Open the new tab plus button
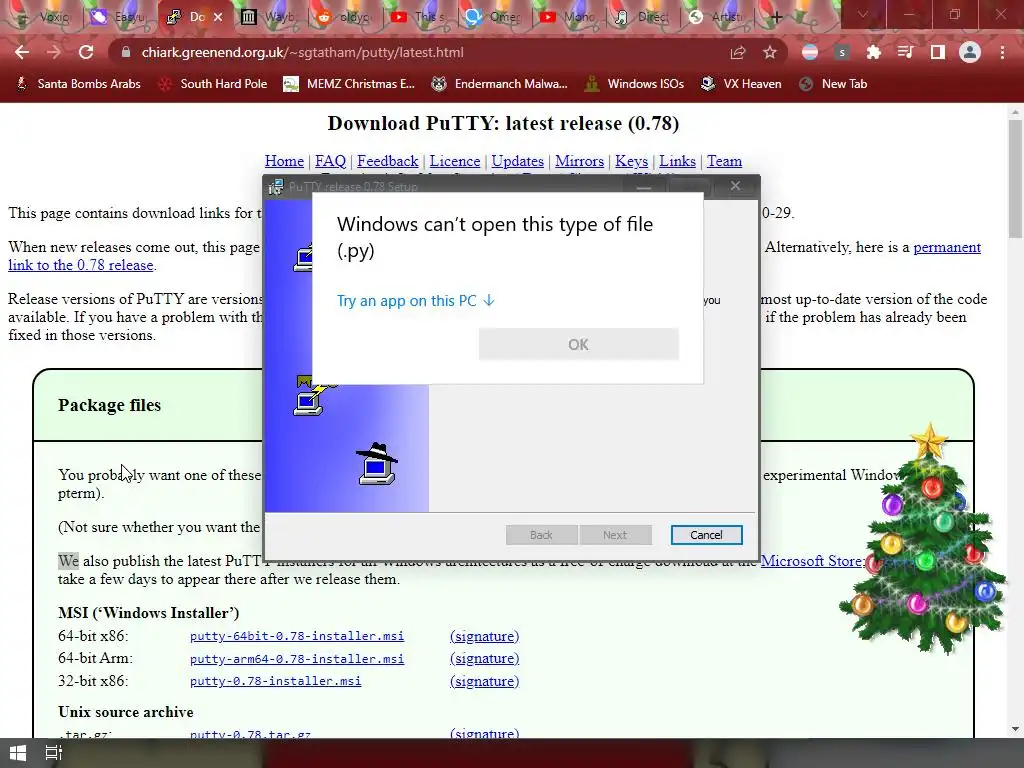The image size is (1024, 768). (x=776, y=17)
